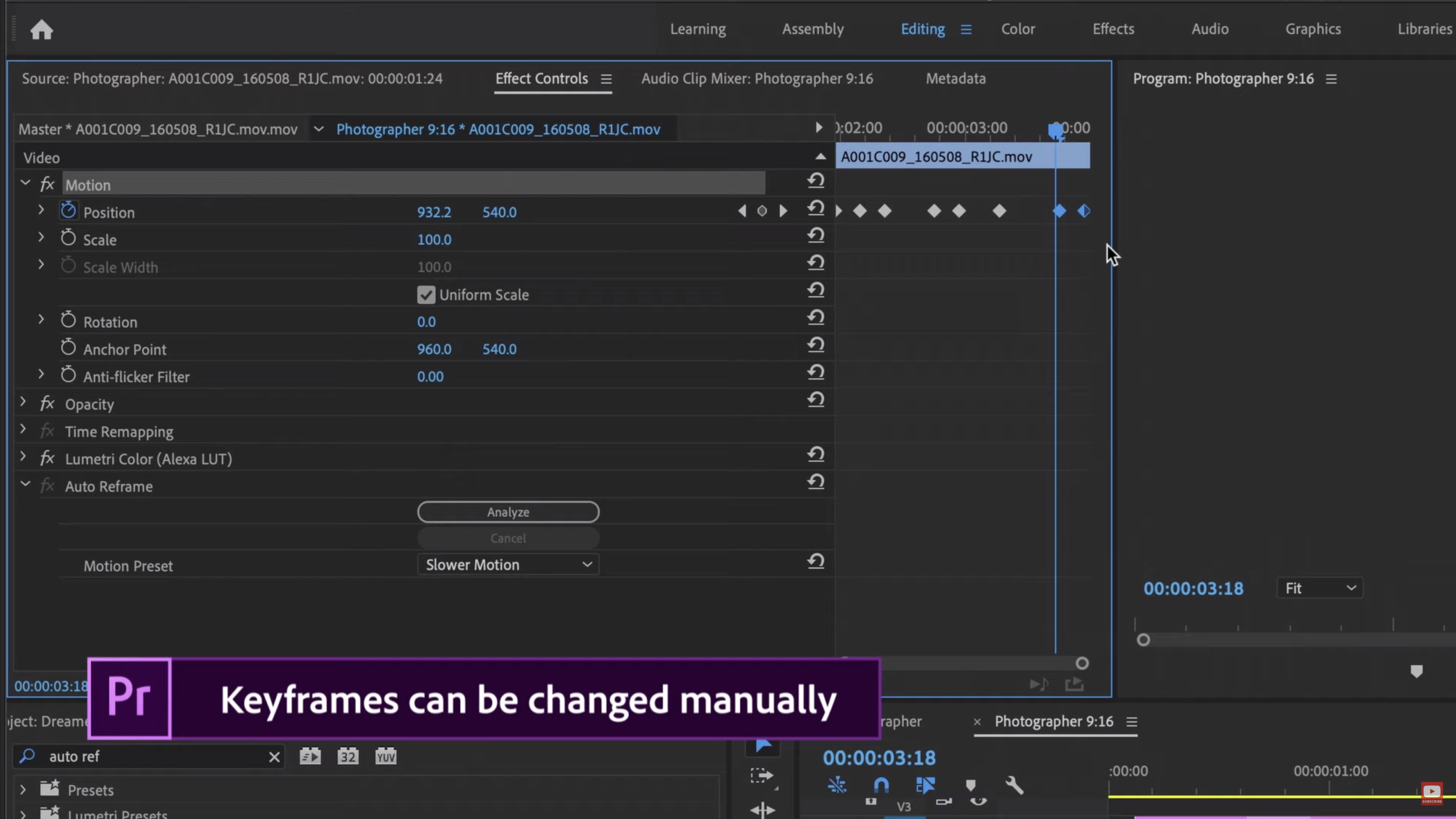Switch to the Effect Controls tab
The width and height of the screenshot is (1456, 819).
pos(541,78)
